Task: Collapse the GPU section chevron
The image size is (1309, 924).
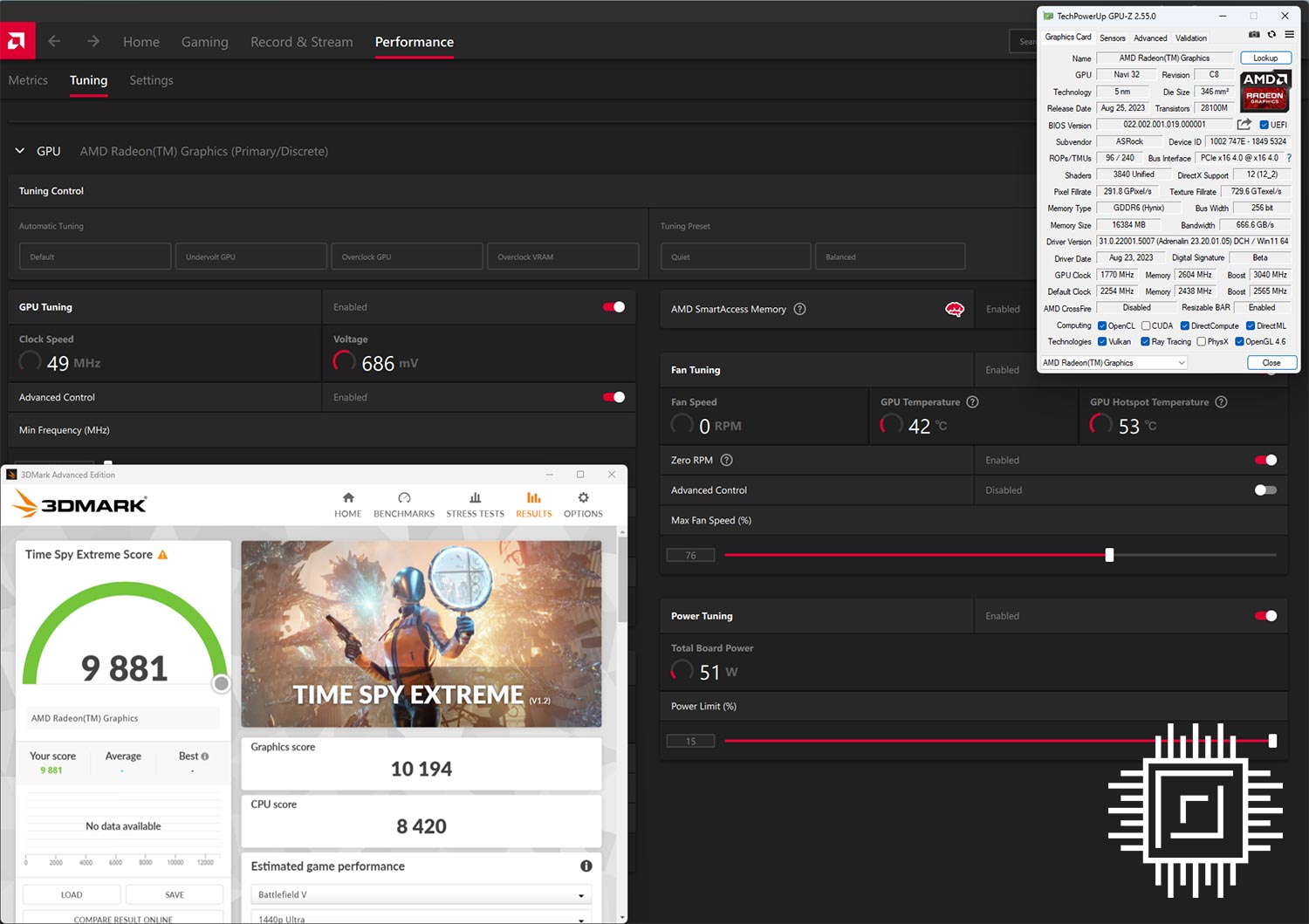Action: [x=19, y=151]
